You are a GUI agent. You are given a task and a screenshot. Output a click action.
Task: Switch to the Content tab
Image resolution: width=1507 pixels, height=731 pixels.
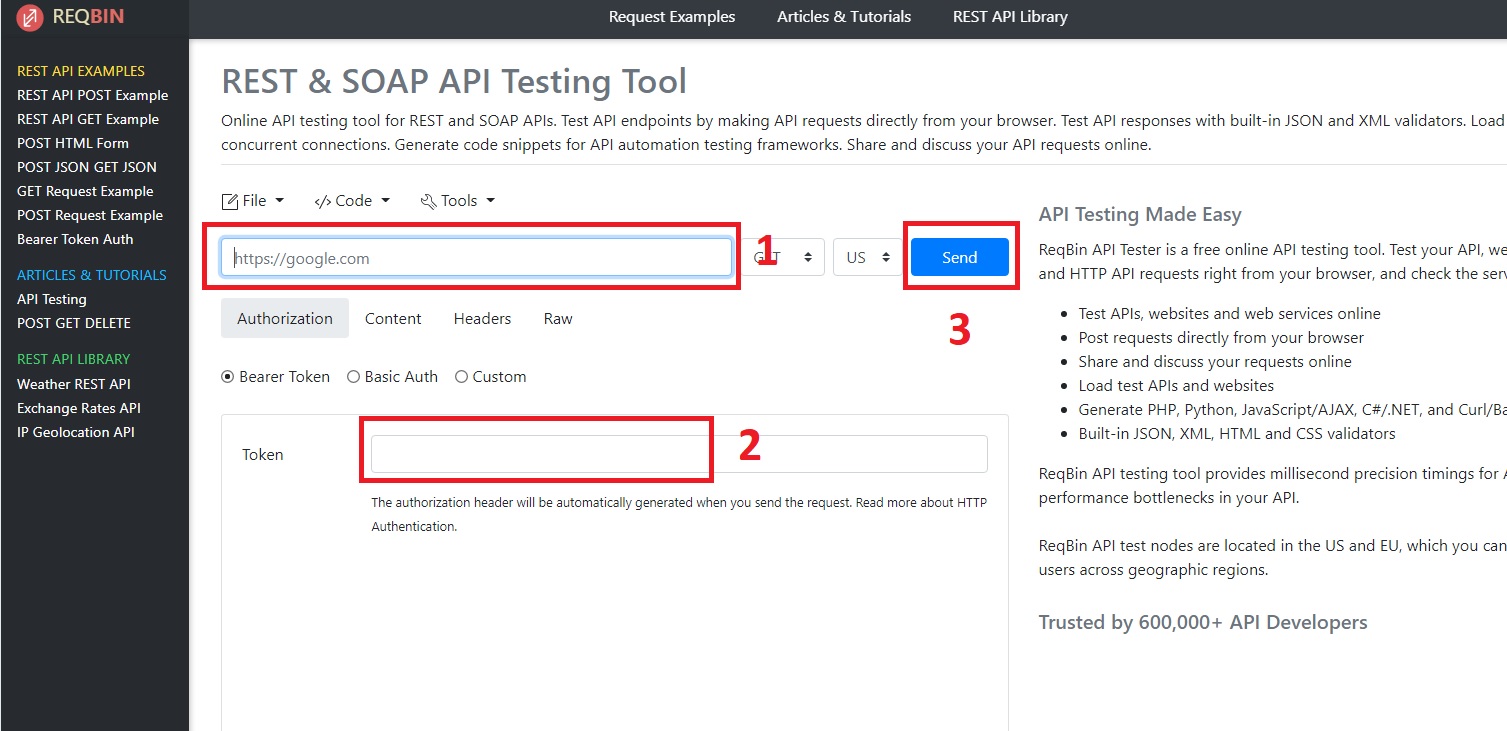[x=393, y=319]
